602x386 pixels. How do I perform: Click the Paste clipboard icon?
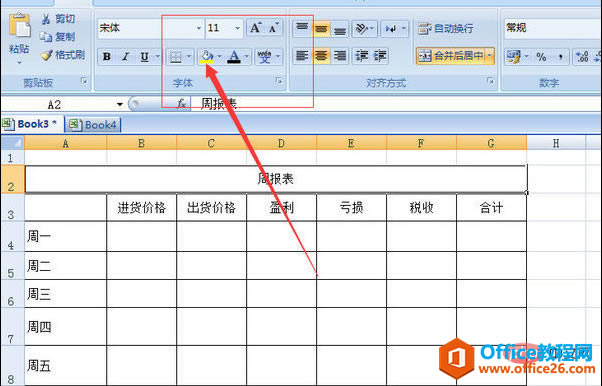coord(20,26)
